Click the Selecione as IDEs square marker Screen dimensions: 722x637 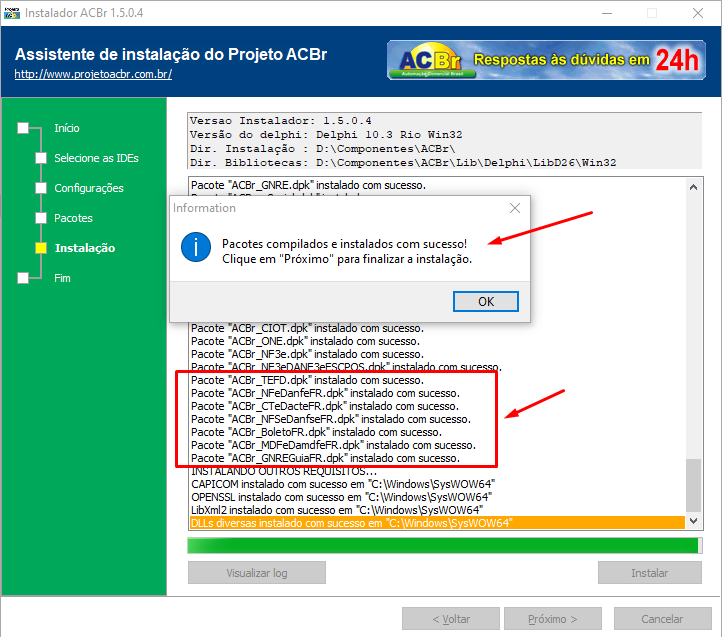pos(41,158)
